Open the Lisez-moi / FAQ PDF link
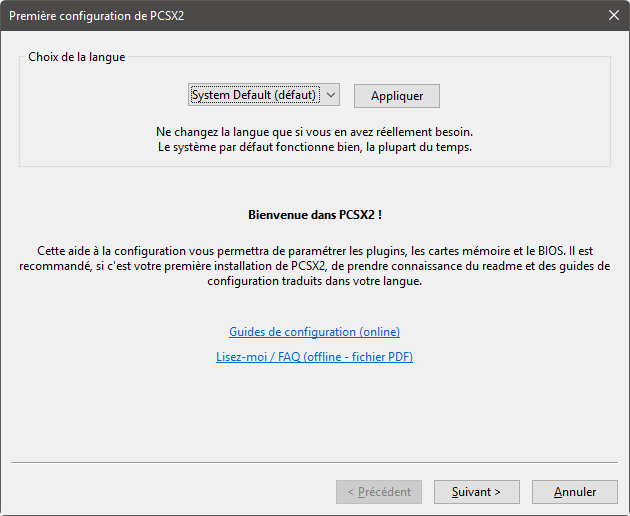This screenshot has width=630, height=516. point(314,357)
